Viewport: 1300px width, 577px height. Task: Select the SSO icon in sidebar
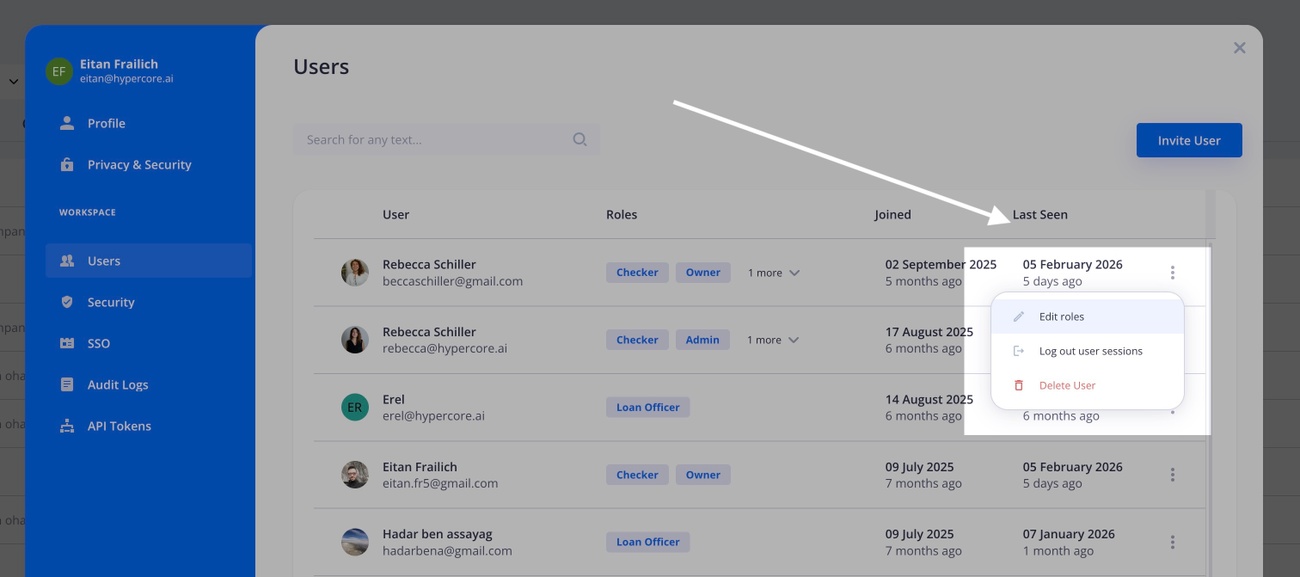click(x=65, y=342)
